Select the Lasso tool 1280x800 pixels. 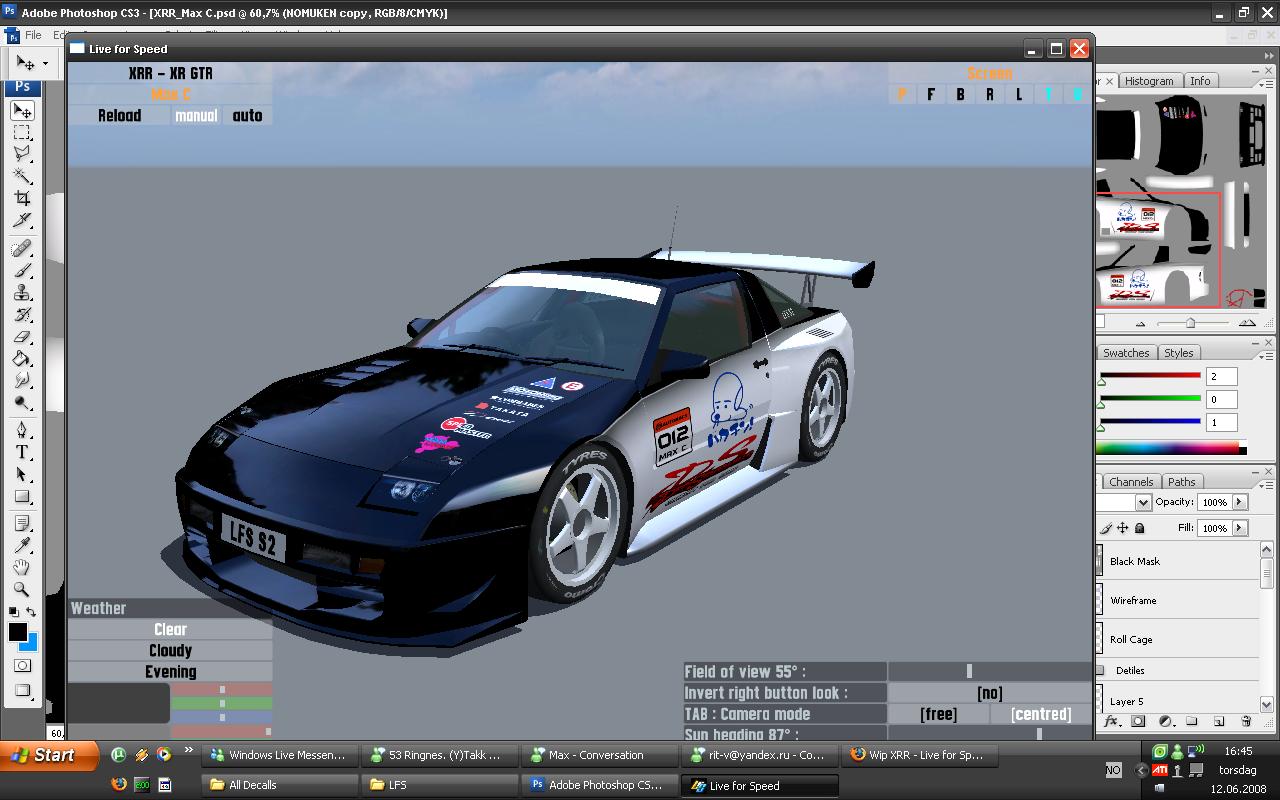coord(22,154)
